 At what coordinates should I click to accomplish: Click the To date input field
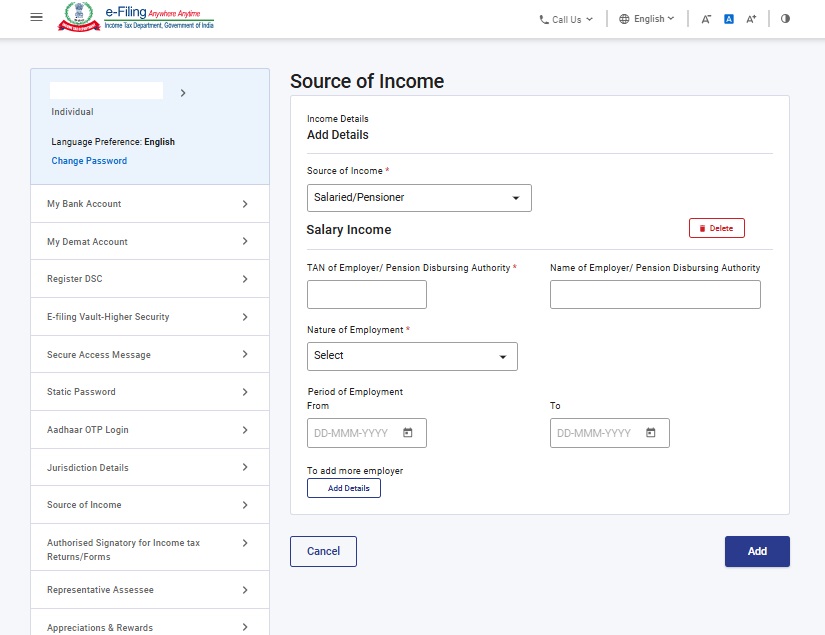tap(610, 433)
